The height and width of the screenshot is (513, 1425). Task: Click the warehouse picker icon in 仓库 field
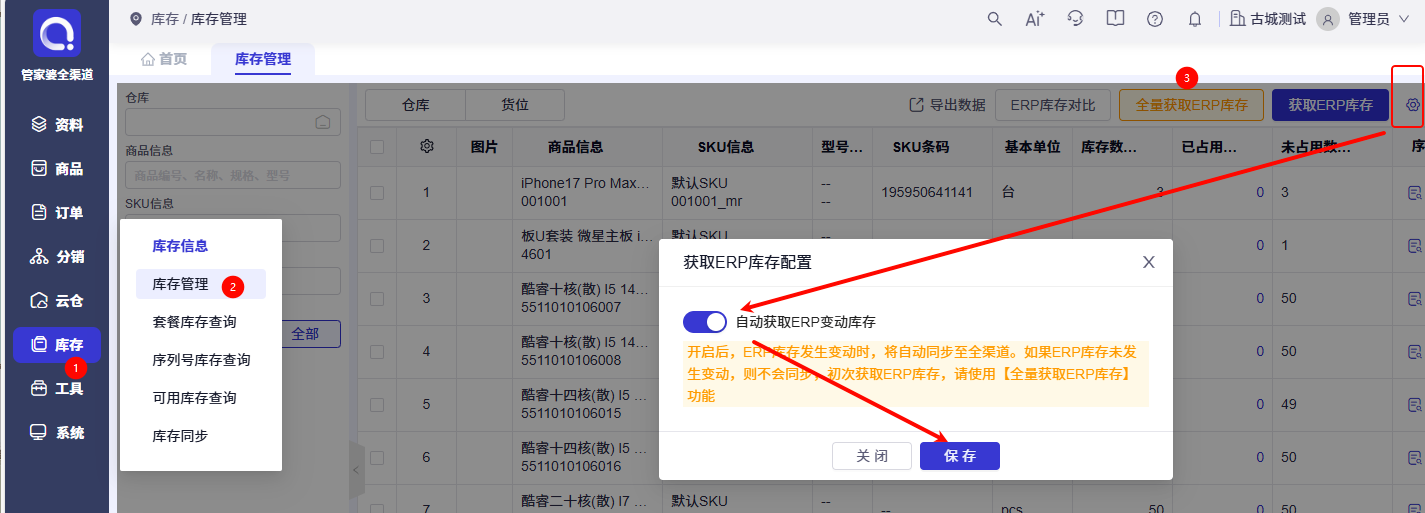pyautogui.click(x=323, y=122)
